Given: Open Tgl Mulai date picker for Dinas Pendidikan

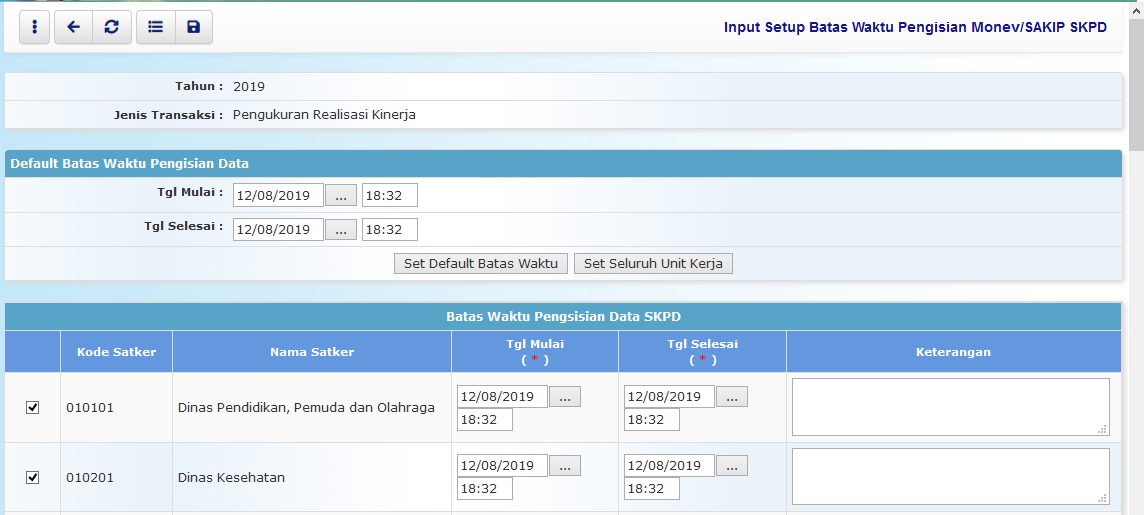Looking at the screenshot, I should [x=565, y=397].
